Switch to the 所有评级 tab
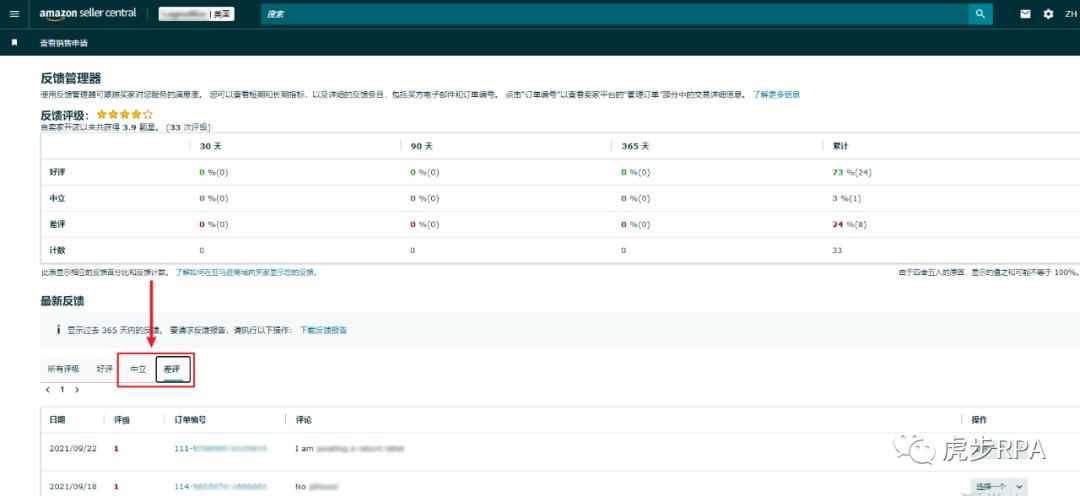 tap(63, 369)
